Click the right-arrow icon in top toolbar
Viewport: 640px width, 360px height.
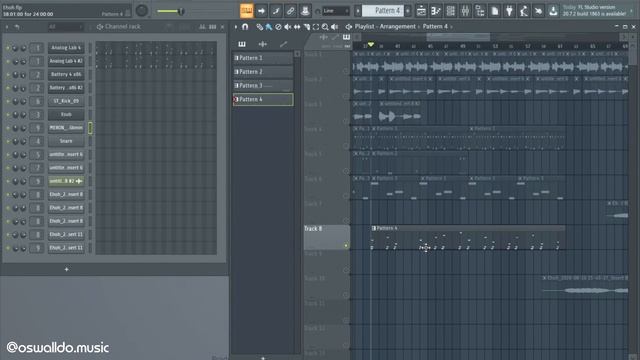[x=261, y=11]
